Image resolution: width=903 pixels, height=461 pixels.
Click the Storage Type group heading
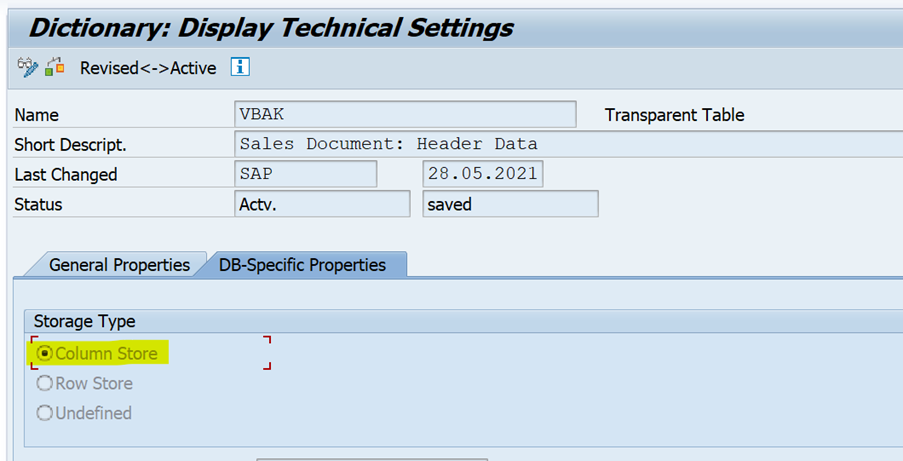click(x=85, y=321)
